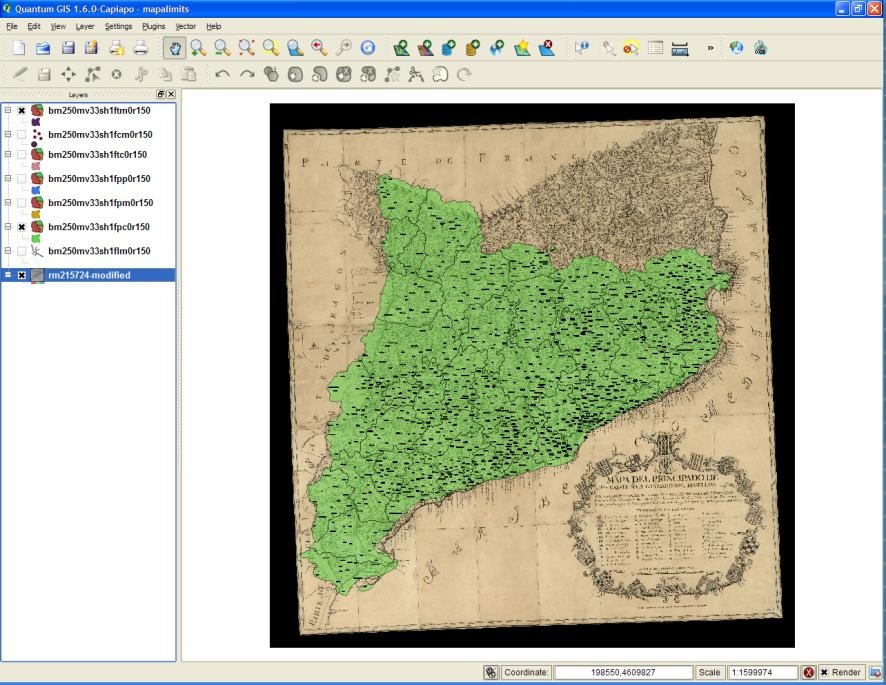The width and height of the screenshot is (886, 685).
Task: Redo the last edit
Action: point(247,74)
